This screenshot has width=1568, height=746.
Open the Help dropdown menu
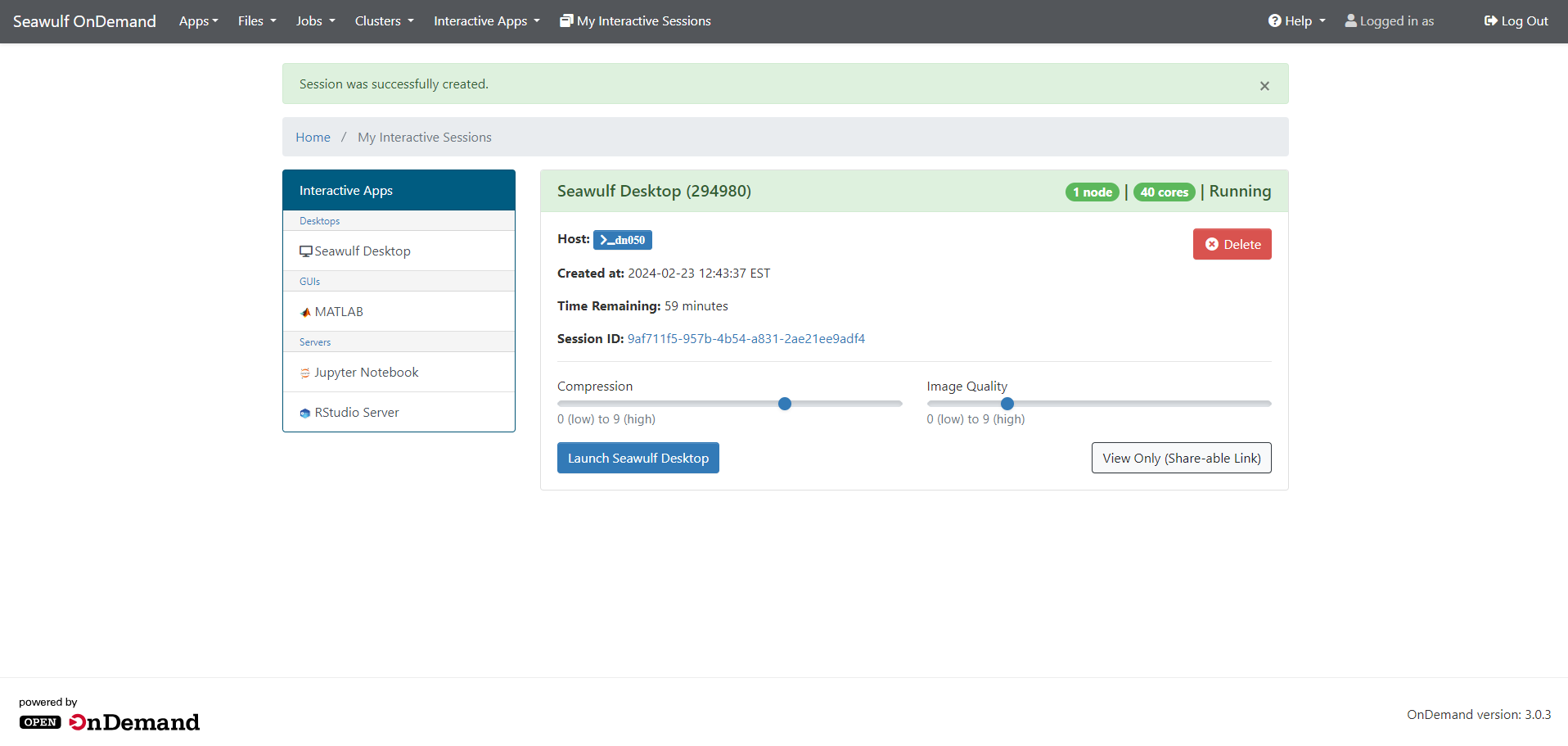click(1297, 21)
